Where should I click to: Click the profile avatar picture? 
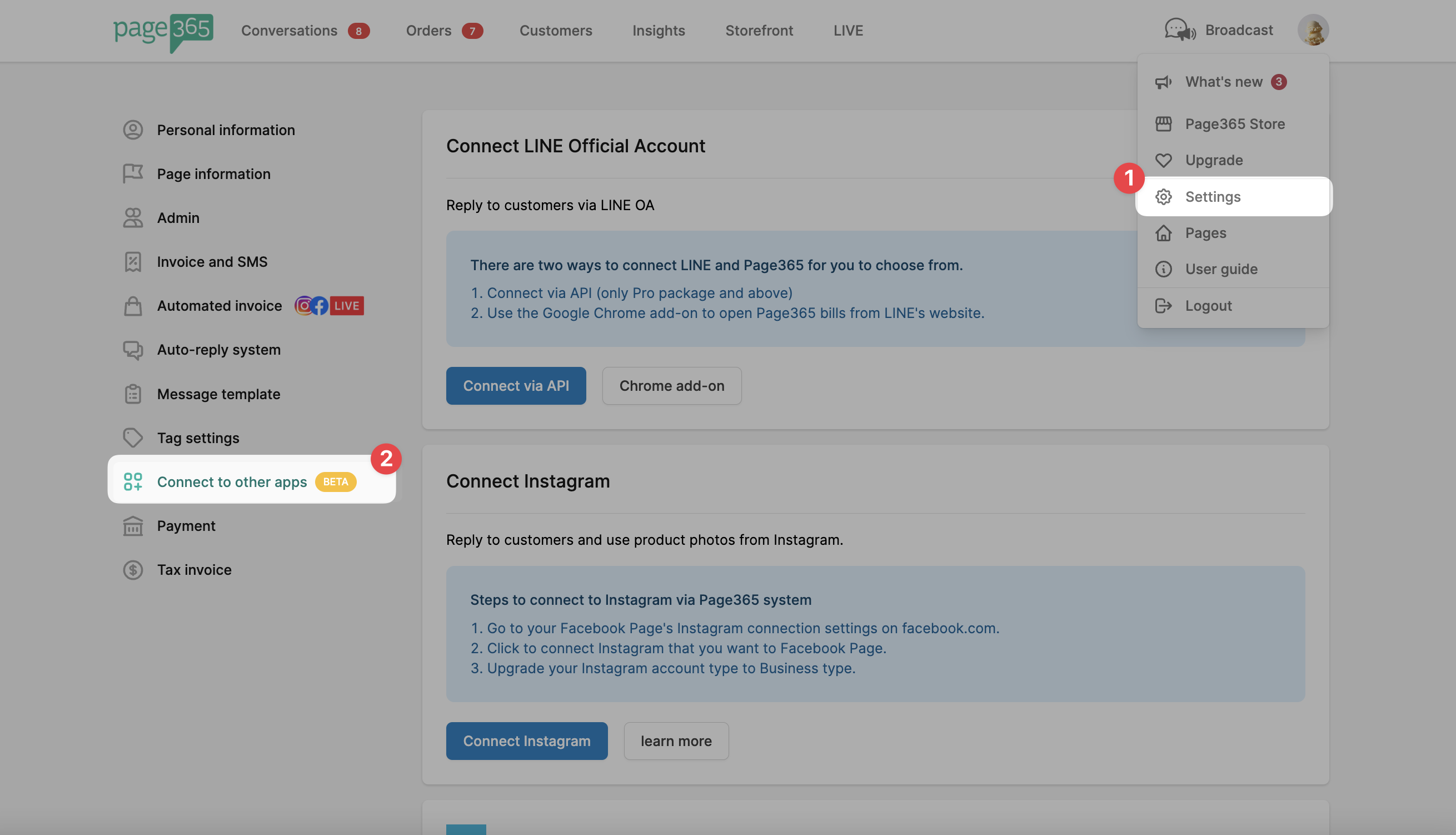tap(1313, 30)
